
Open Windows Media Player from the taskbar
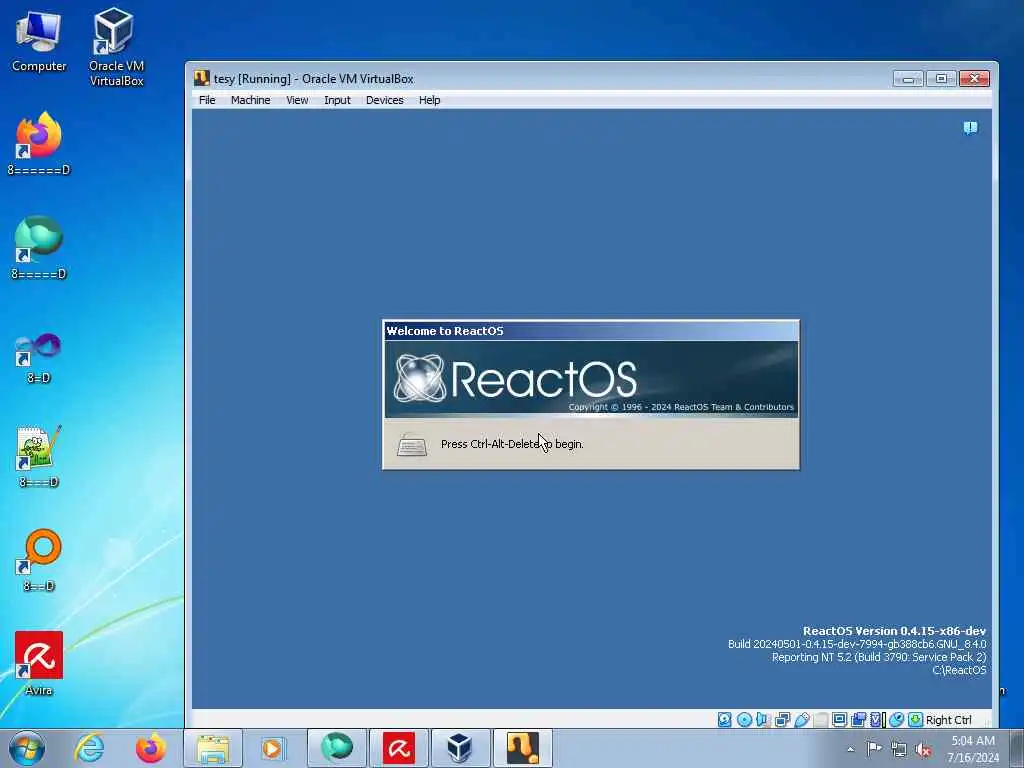[272, 748]
